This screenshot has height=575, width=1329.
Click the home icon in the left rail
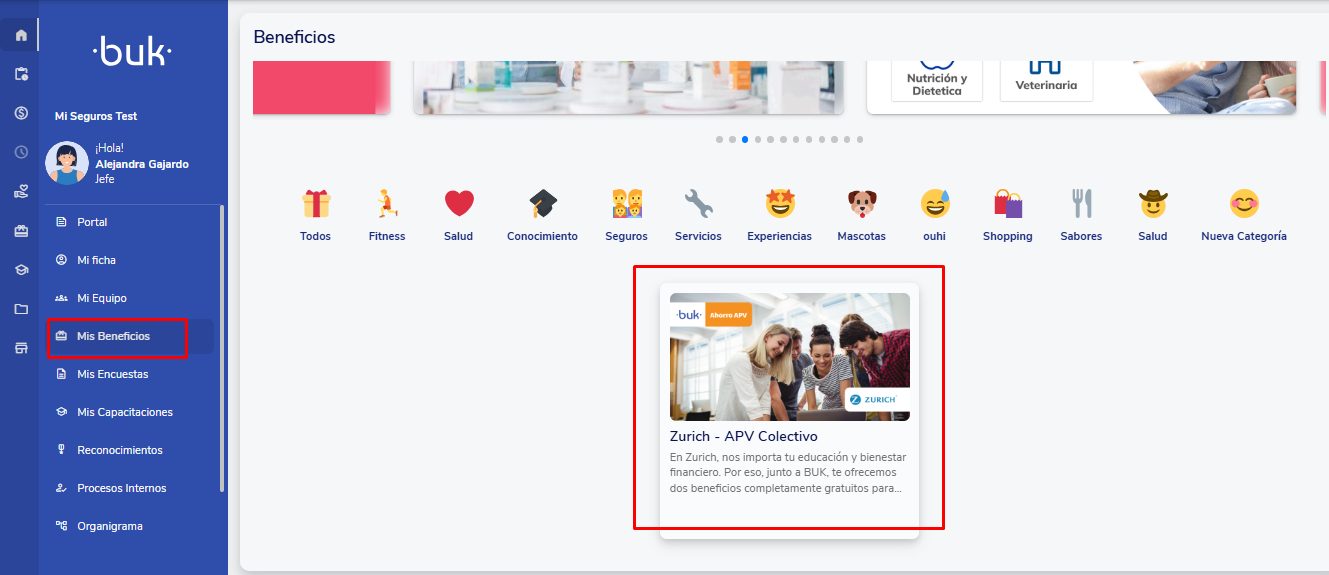21,35
